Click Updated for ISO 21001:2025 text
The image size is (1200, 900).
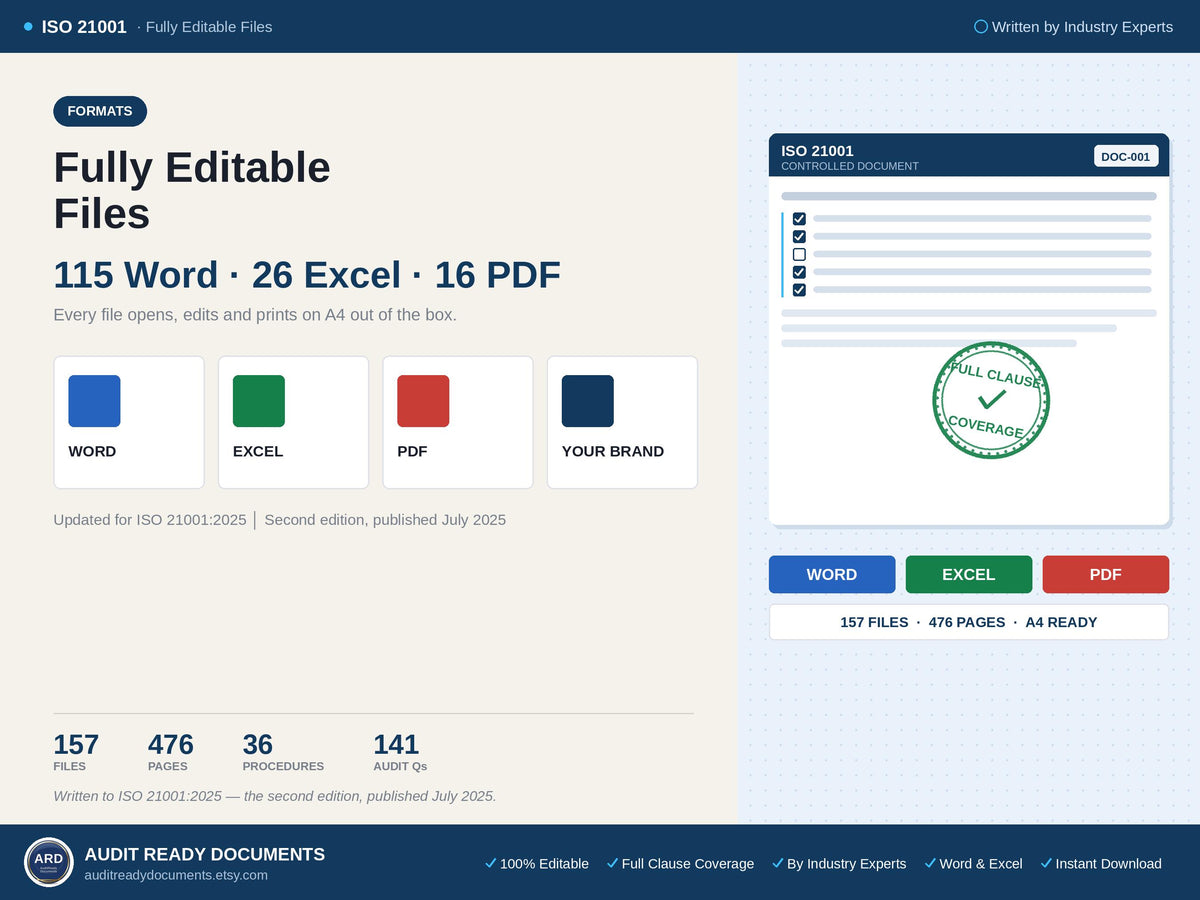point(150,520)
